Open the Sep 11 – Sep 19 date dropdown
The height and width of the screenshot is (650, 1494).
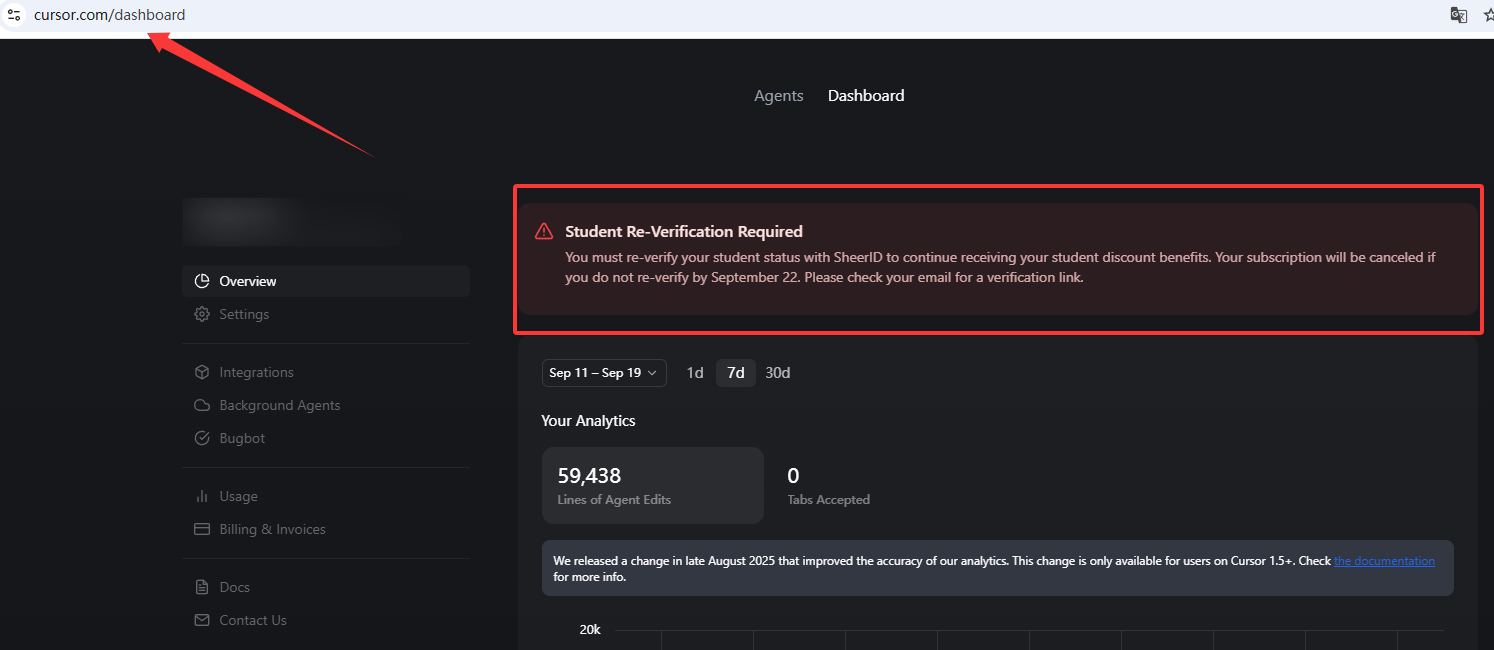(604, 373)
